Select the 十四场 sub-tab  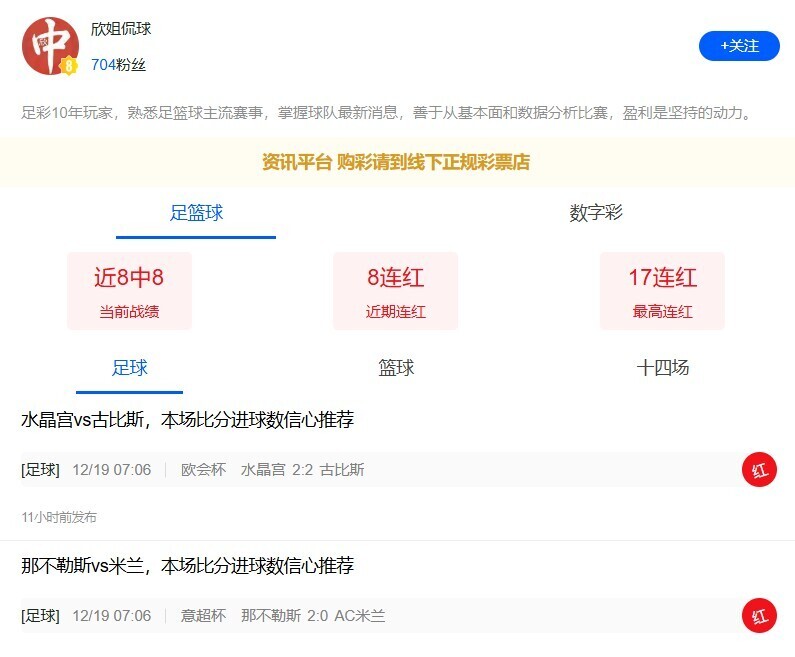click(662, 368)
